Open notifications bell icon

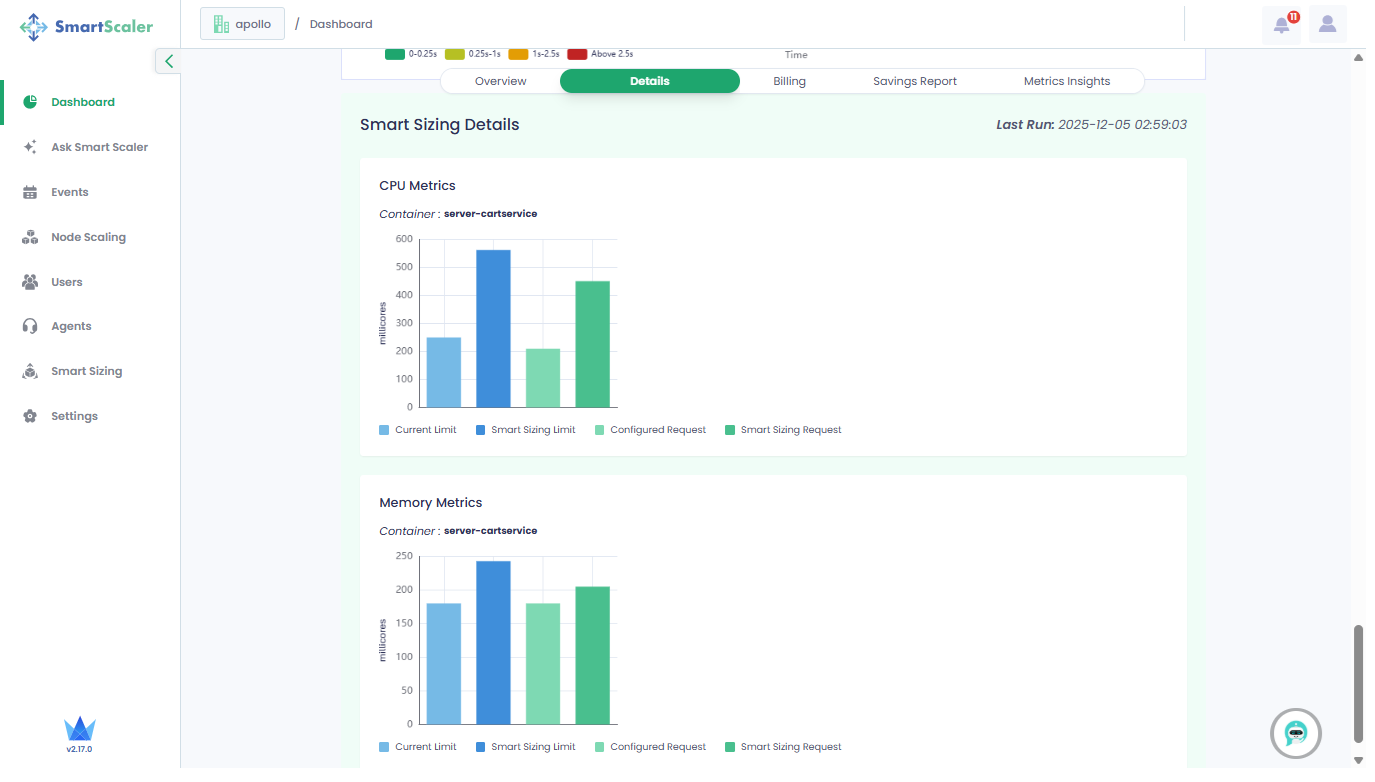(x=1282, y=25)
